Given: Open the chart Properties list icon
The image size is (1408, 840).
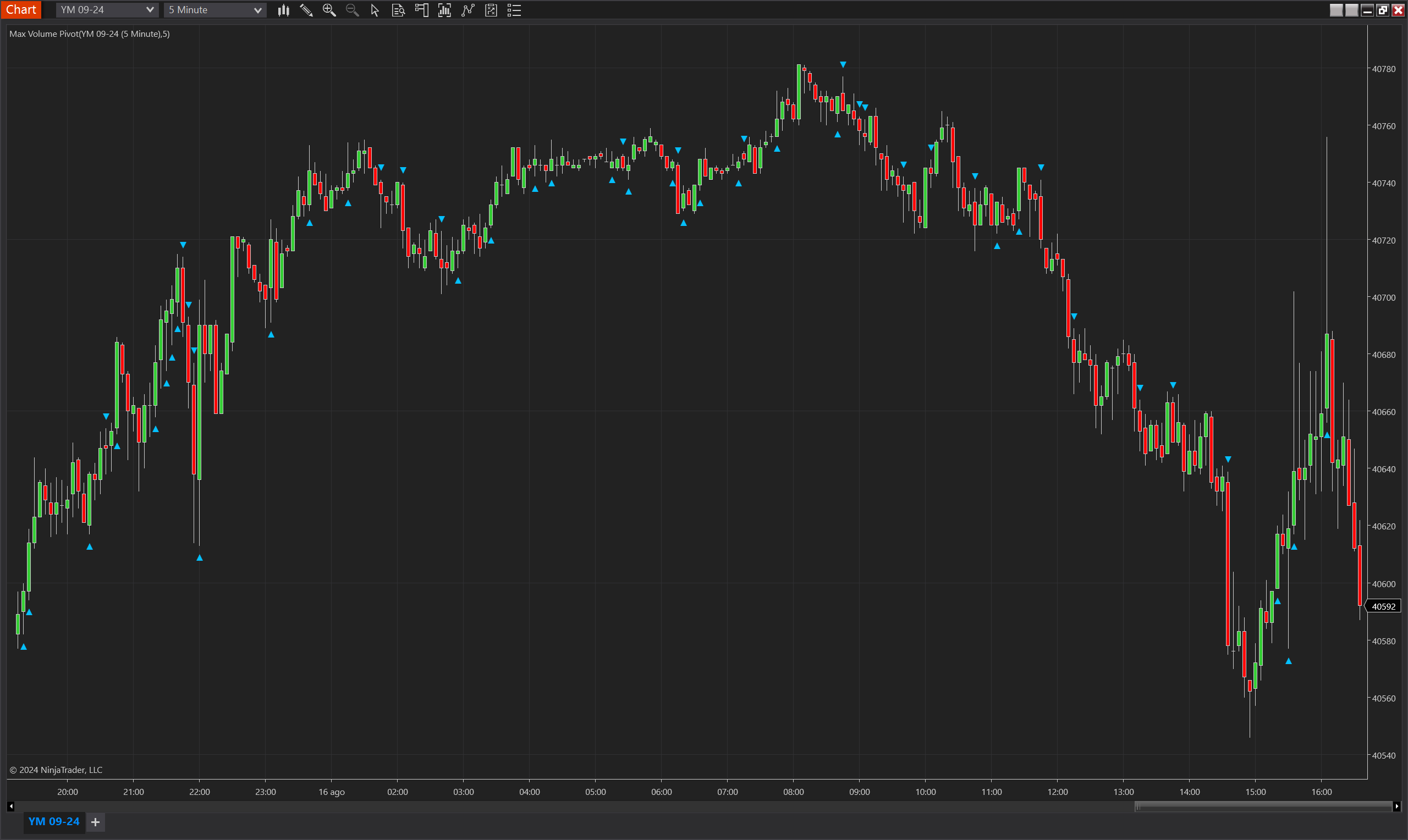Looking at the screenshot, I should click(514, 10).
